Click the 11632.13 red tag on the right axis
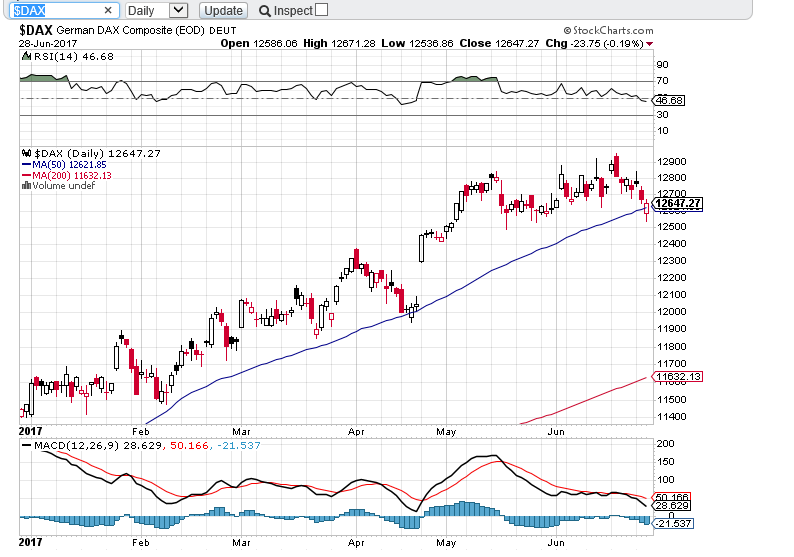Screen dimensions: 794x557 [x=678, y=377]
